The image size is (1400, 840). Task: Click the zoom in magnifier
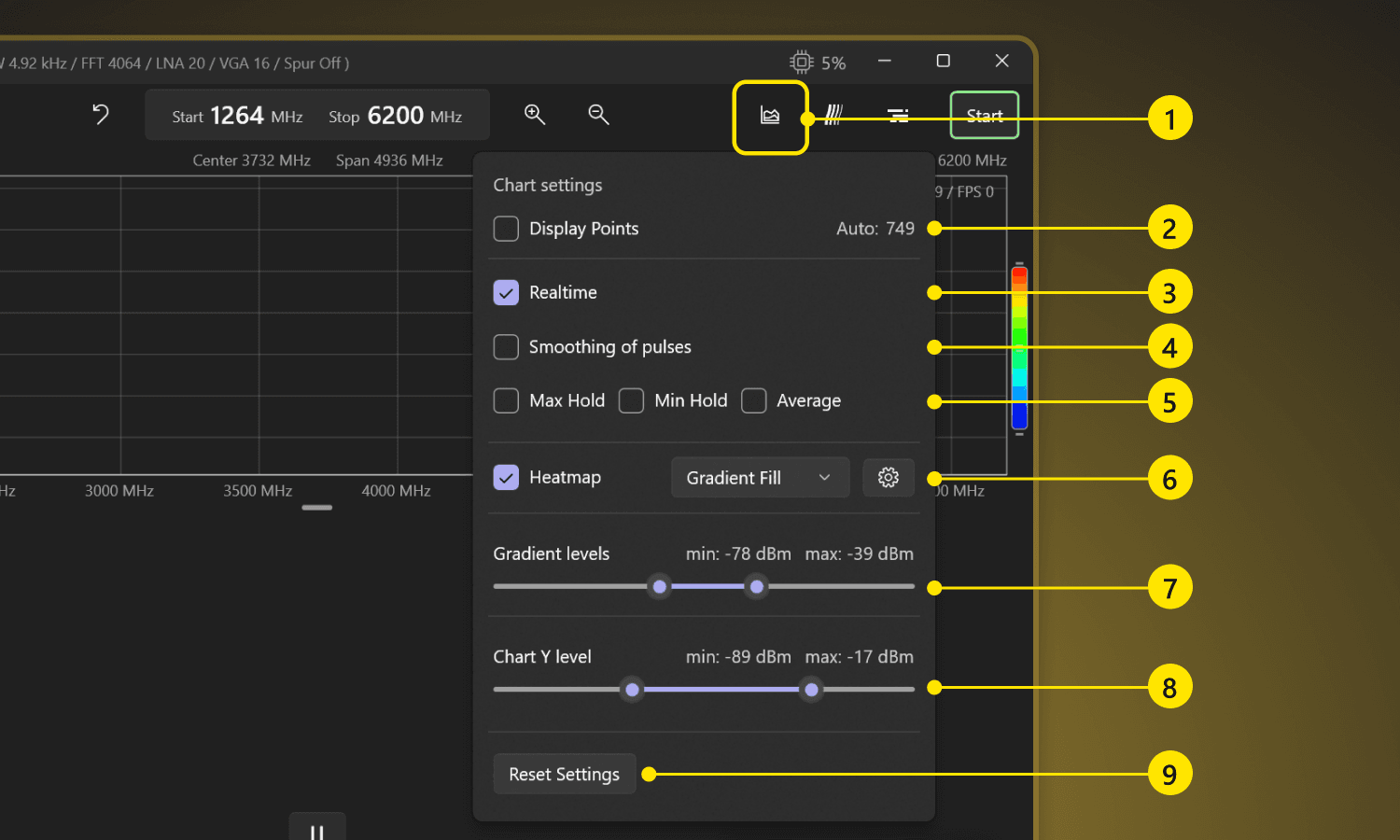click(535, 114)
